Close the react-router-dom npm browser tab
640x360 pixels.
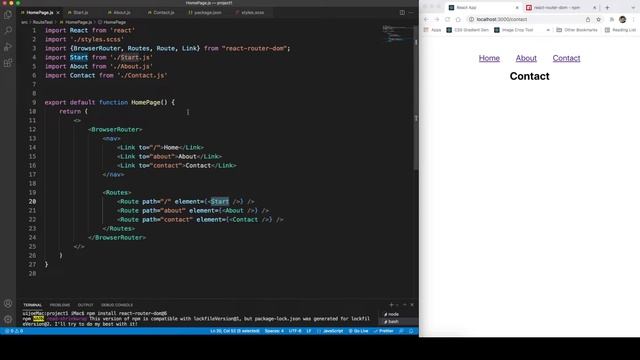(x=594, y=7)
